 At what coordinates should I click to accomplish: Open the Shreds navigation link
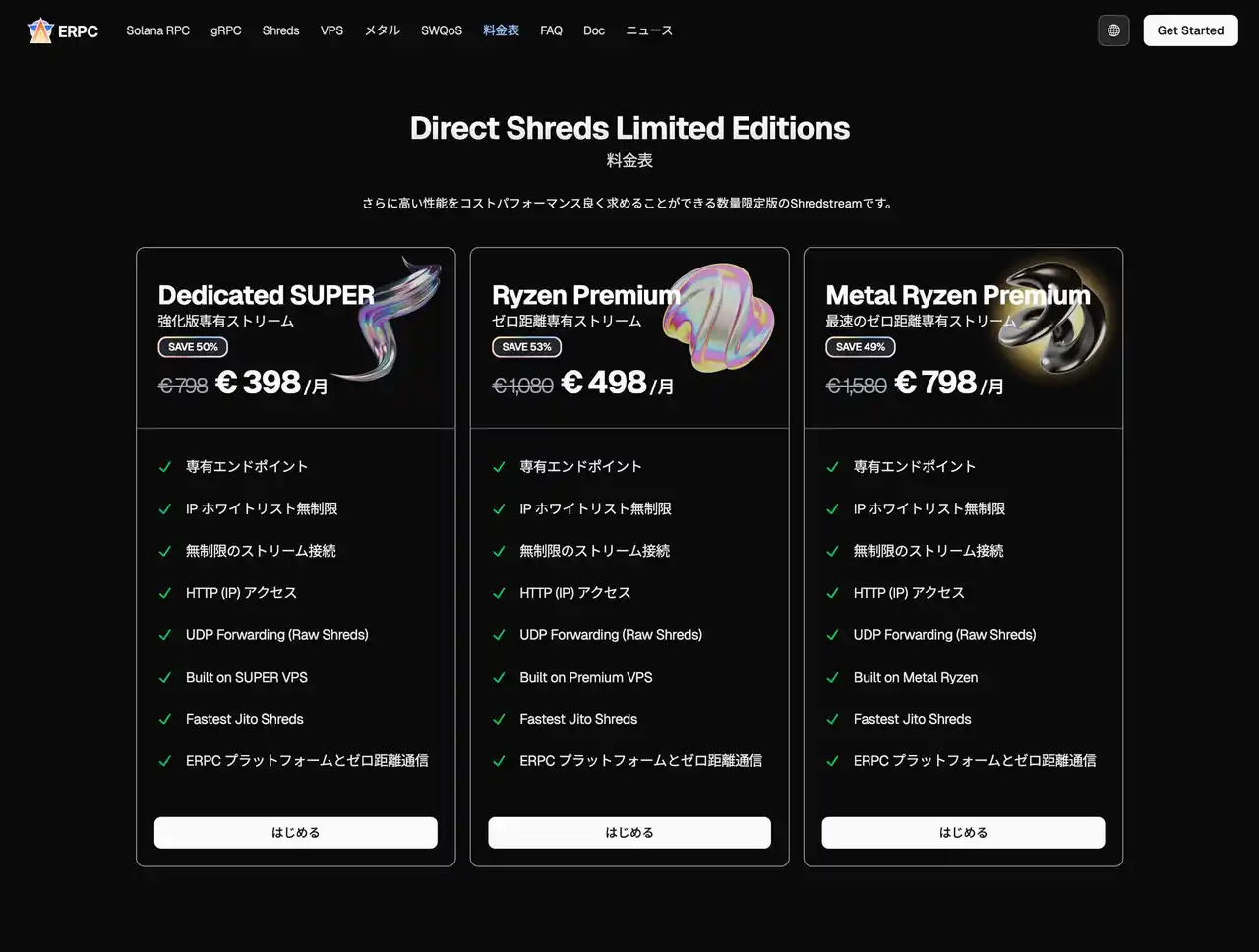pyautogui.click(x=280, y=30)
